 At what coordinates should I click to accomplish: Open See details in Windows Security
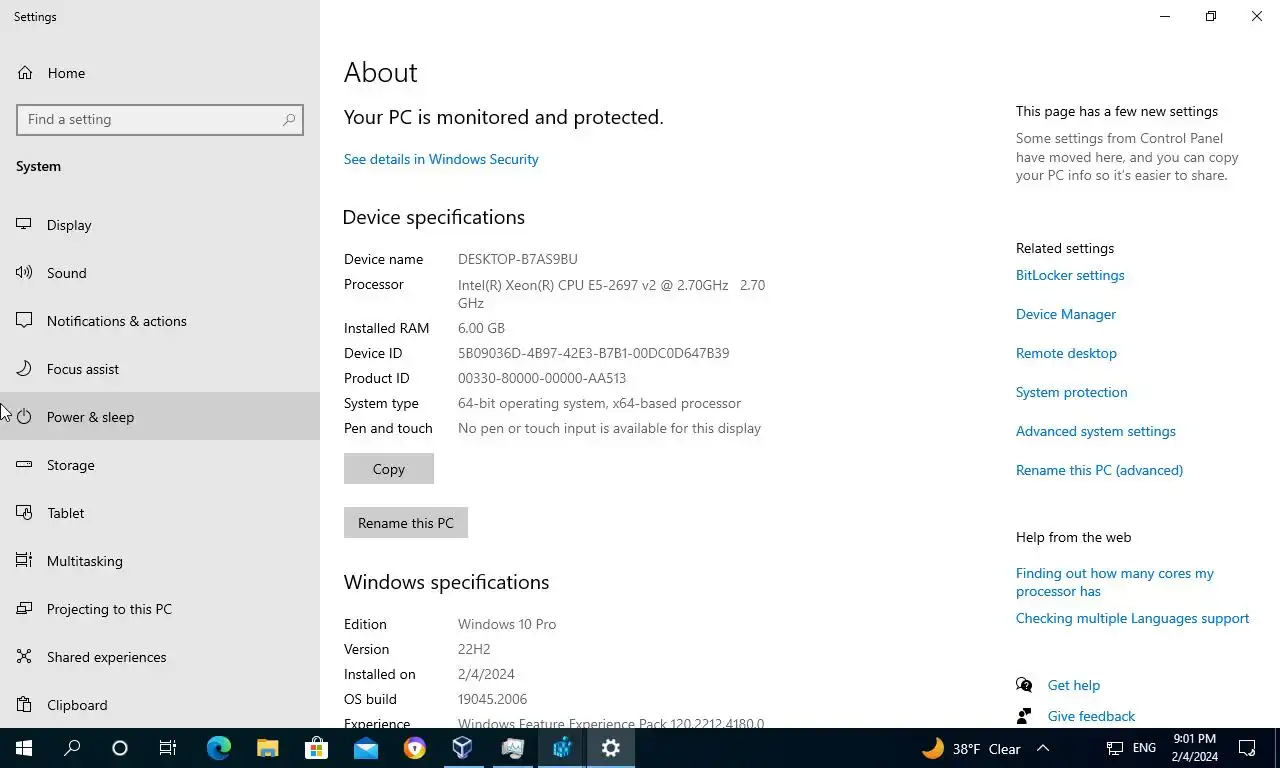point(441,159)
